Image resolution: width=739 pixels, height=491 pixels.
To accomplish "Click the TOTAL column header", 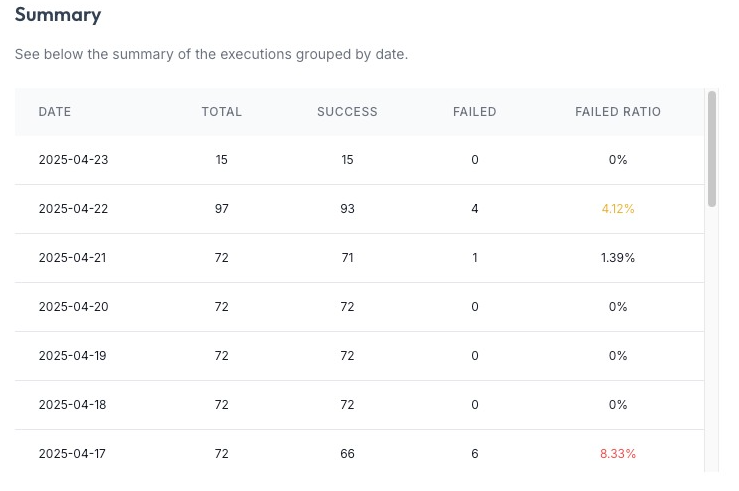I will 221,112.
